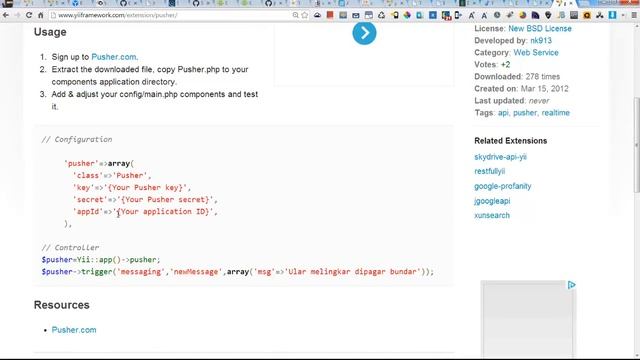
Task: Click the red square extension icon
Action: [330, 15]
